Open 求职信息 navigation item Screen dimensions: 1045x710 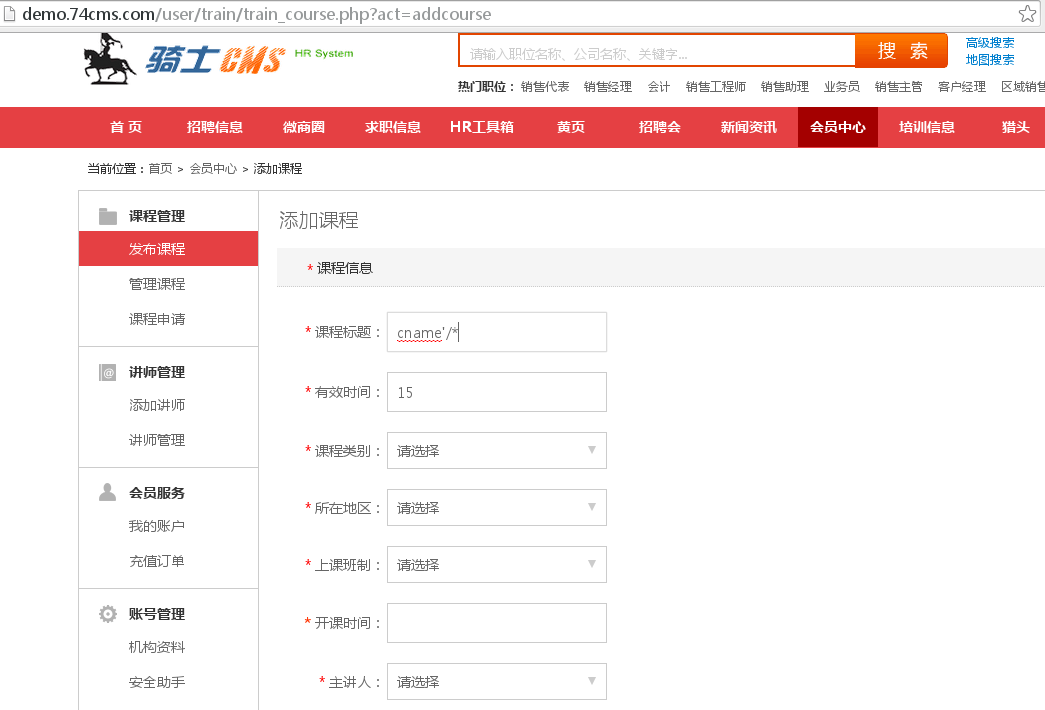[393, 127]
